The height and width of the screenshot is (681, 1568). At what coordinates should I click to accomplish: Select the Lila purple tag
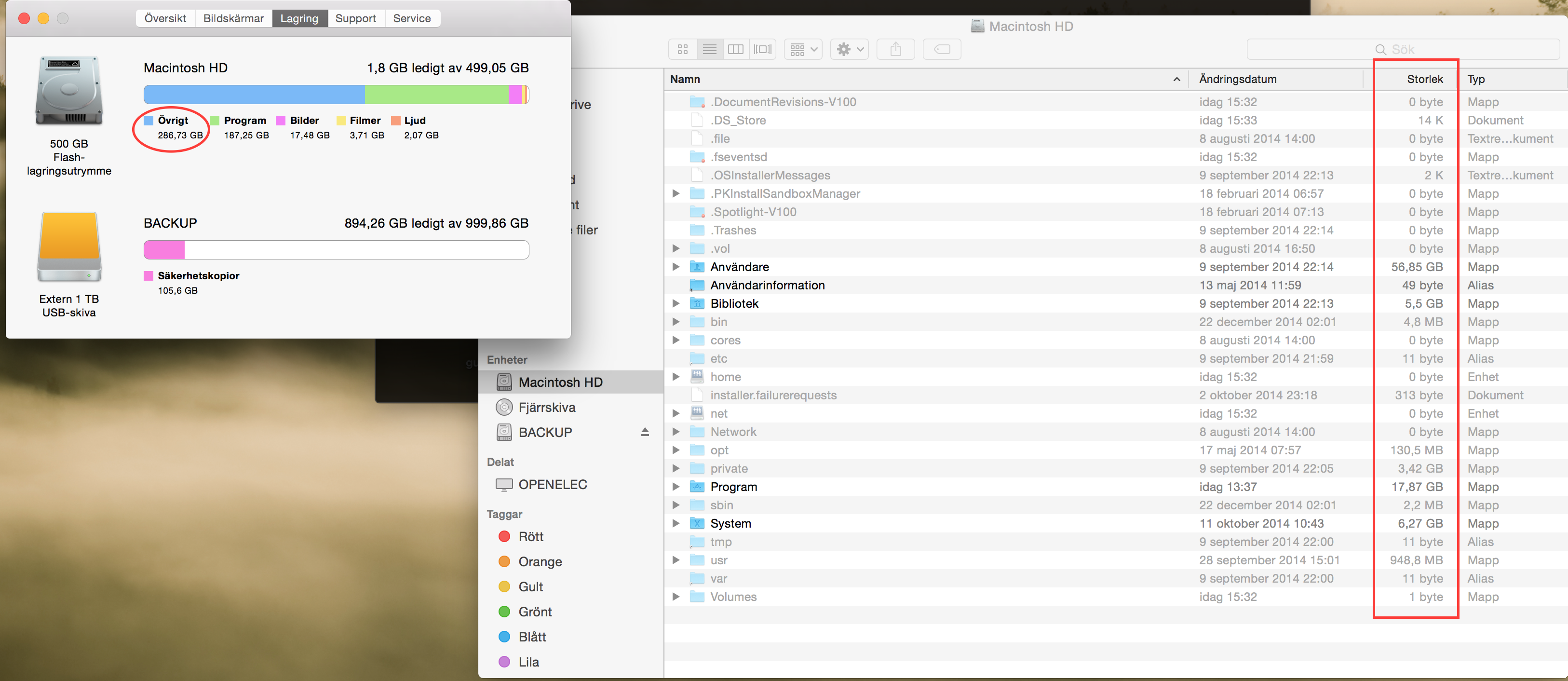pos(571,662)
